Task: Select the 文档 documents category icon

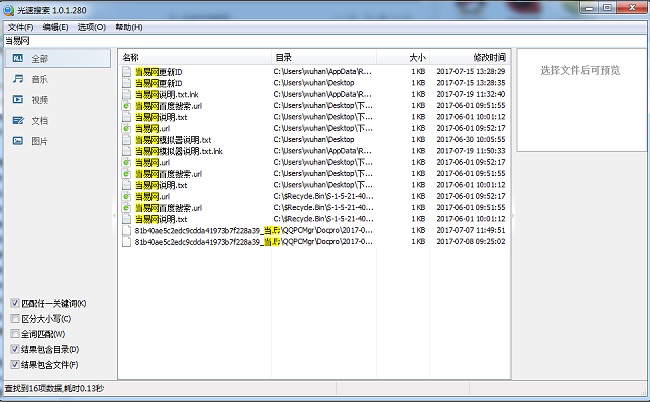Action: point(17,121)
